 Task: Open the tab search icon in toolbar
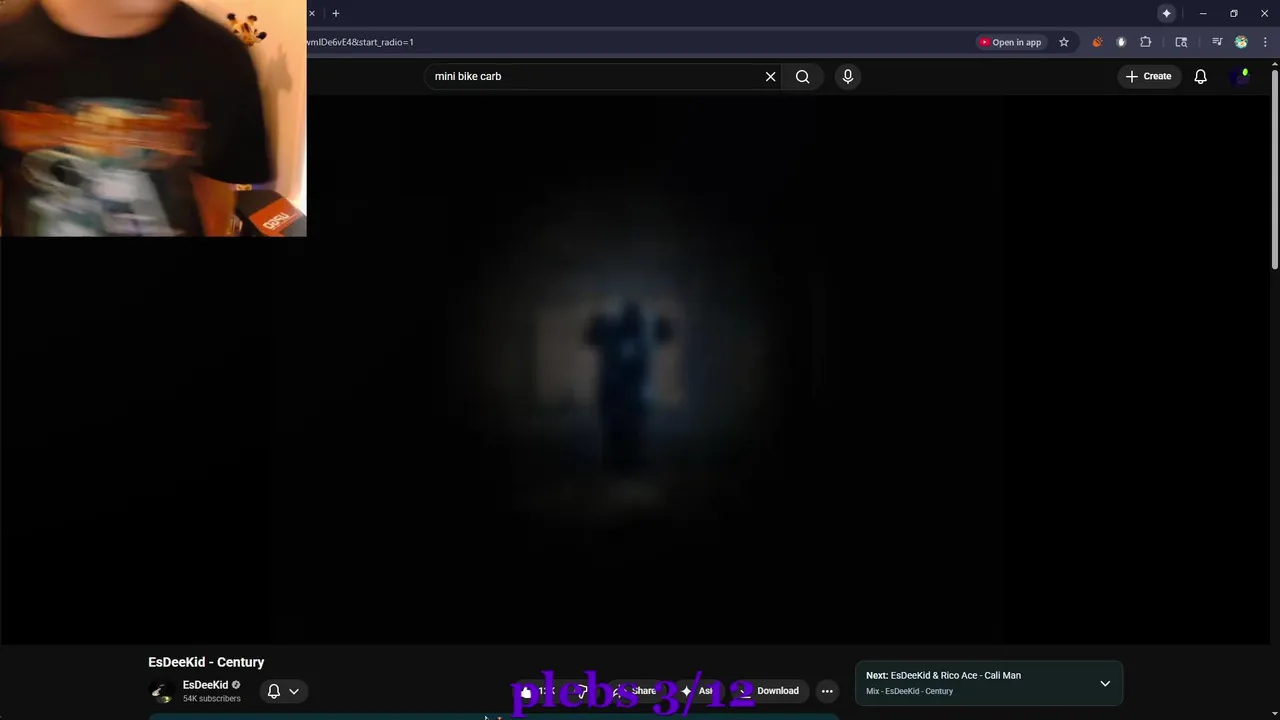pos(1181,42)
